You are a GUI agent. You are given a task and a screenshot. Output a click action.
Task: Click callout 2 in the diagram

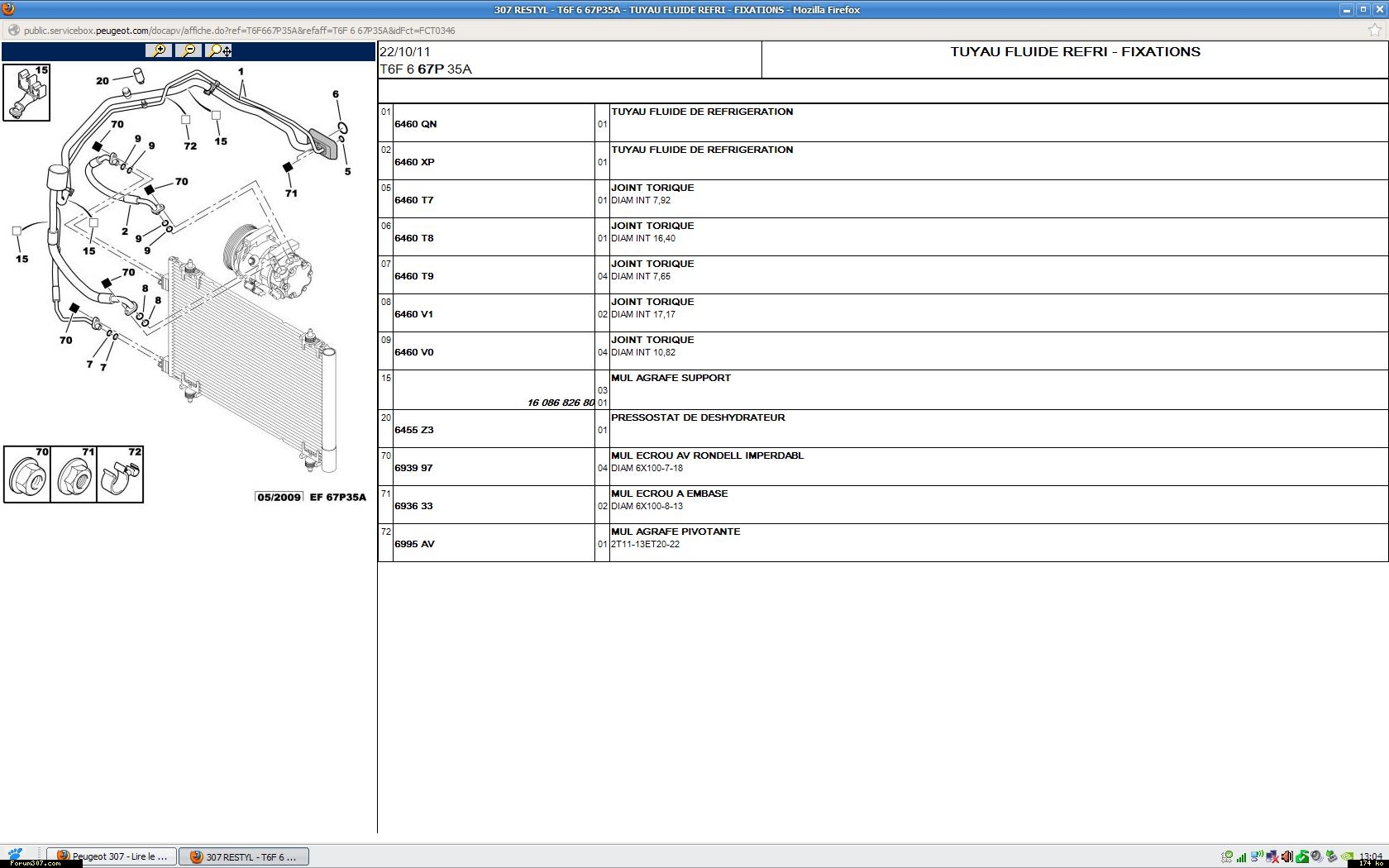tap(125, 231)
